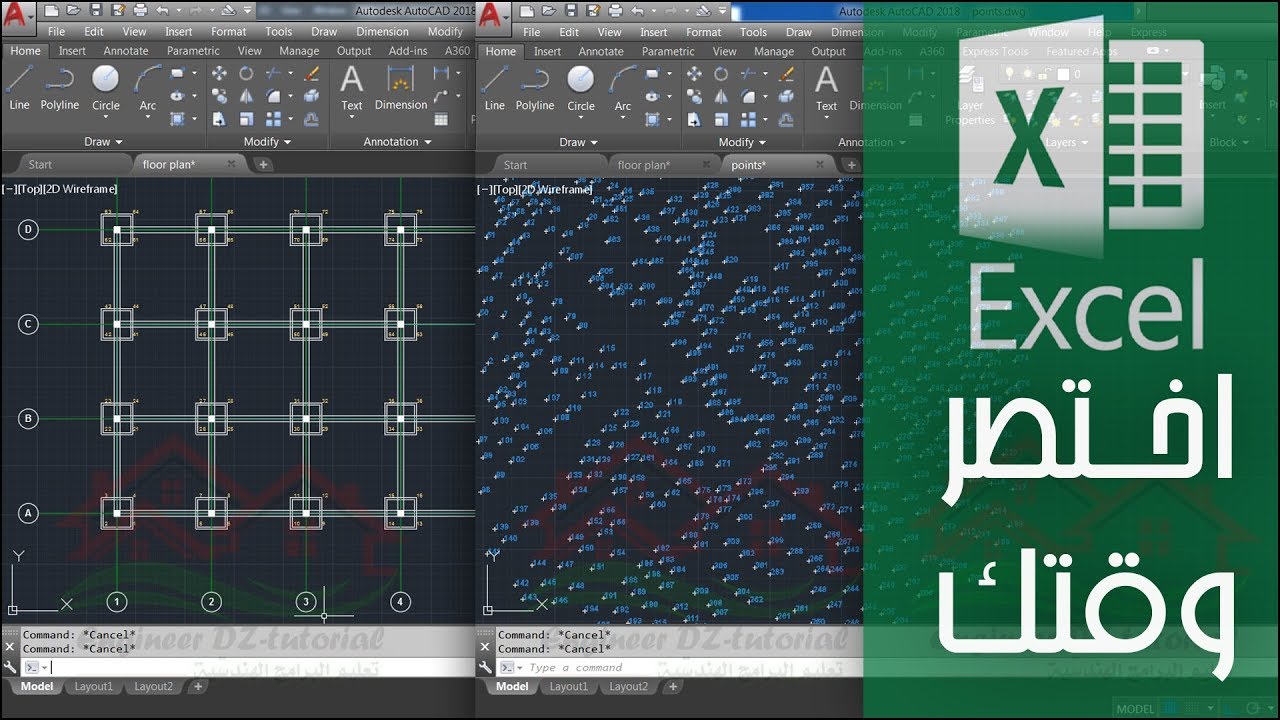Select the Line tool in left AutoCAD window
Screen dimensions: 1280x720
(x=19, y=88)
